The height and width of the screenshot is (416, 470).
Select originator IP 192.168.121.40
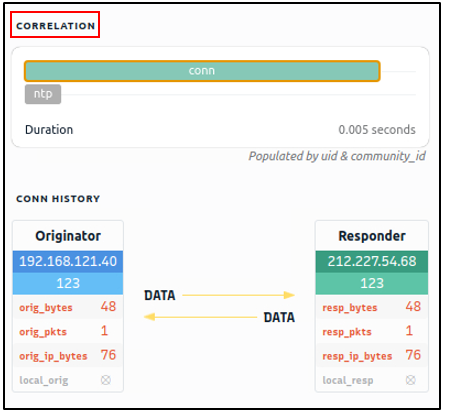[x=68, y=261]
